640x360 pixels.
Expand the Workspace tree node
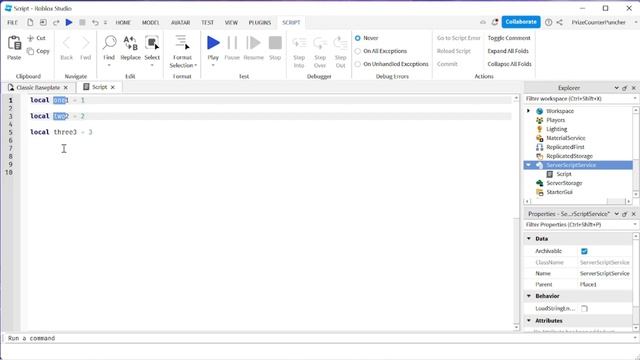pyautogui.click(x=529, y=111)
